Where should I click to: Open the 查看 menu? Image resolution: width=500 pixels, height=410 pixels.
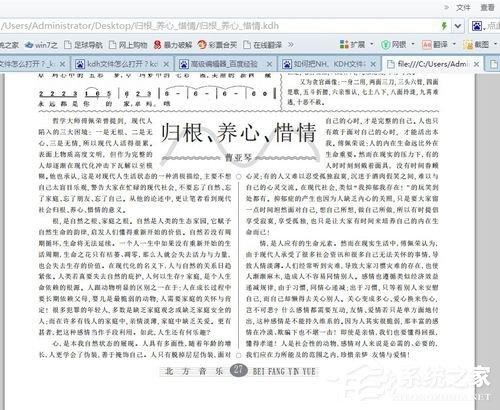487,7
